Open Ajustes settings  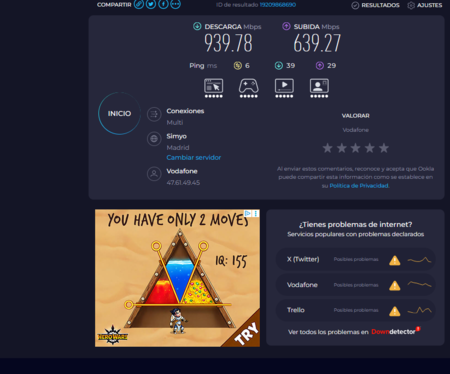425,5
